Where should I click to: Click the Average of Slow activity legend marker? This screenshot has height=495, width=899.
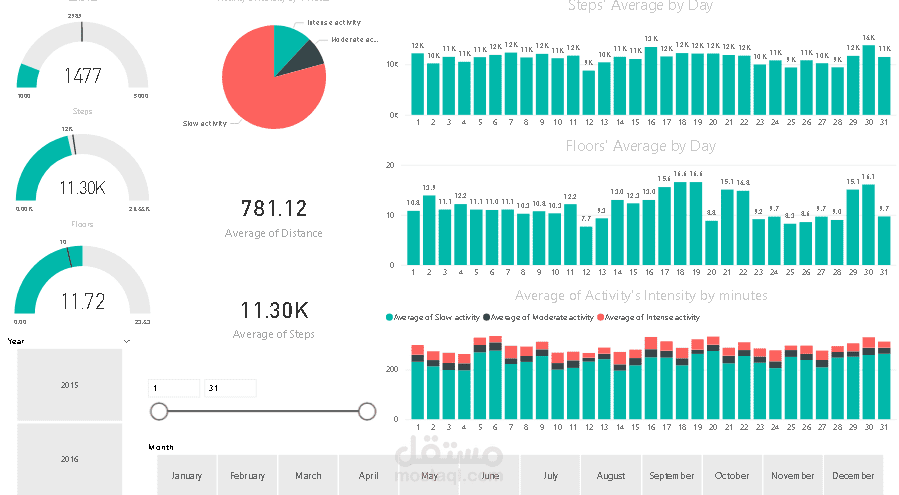pyautogui.click(x=389, y=317)
